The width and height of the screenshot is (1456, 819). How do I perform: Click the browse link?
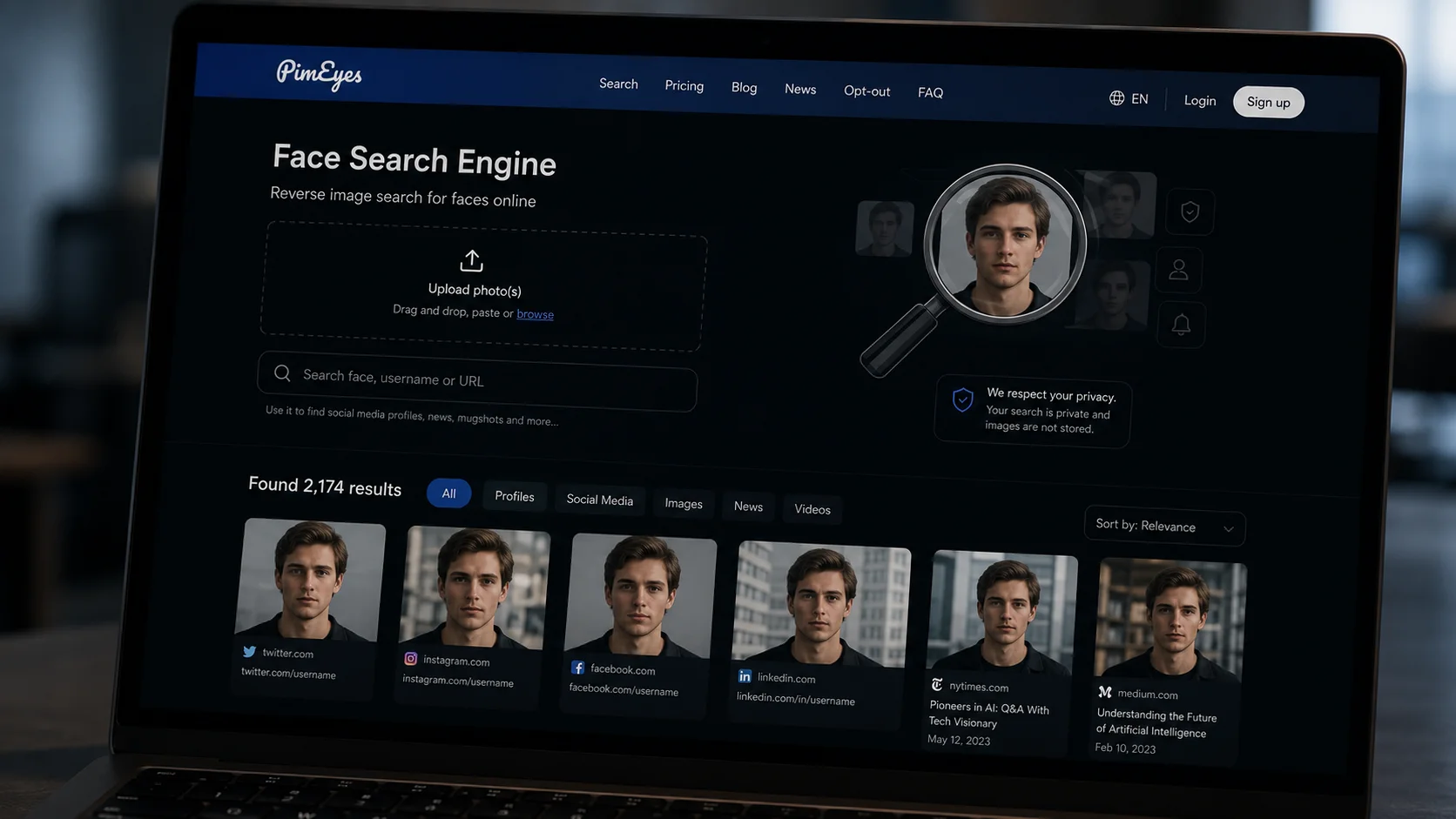click(x=535, y=314)
